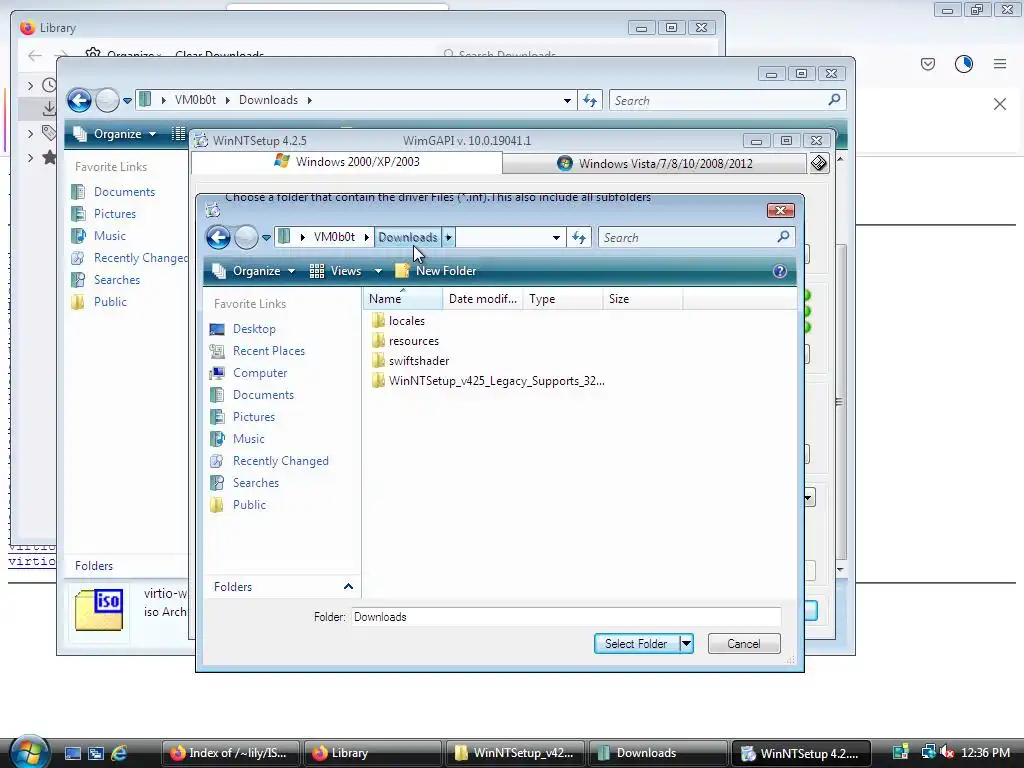1024x768 pixels.
Task: Go back in the folder chooser dialog
Action: tap(218, 237)
